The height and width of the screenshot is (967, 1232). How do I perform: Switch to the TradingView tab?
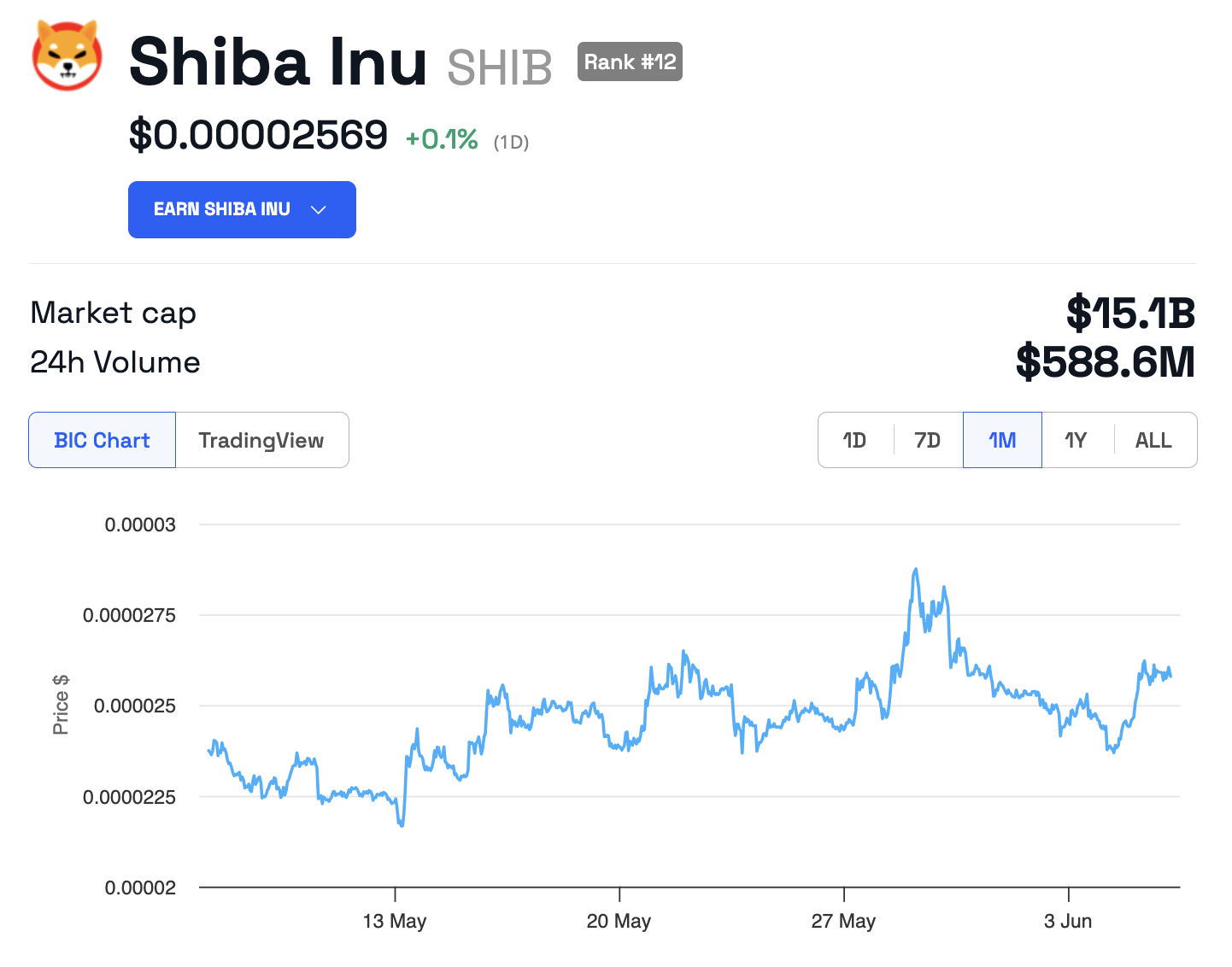(261, 440)
